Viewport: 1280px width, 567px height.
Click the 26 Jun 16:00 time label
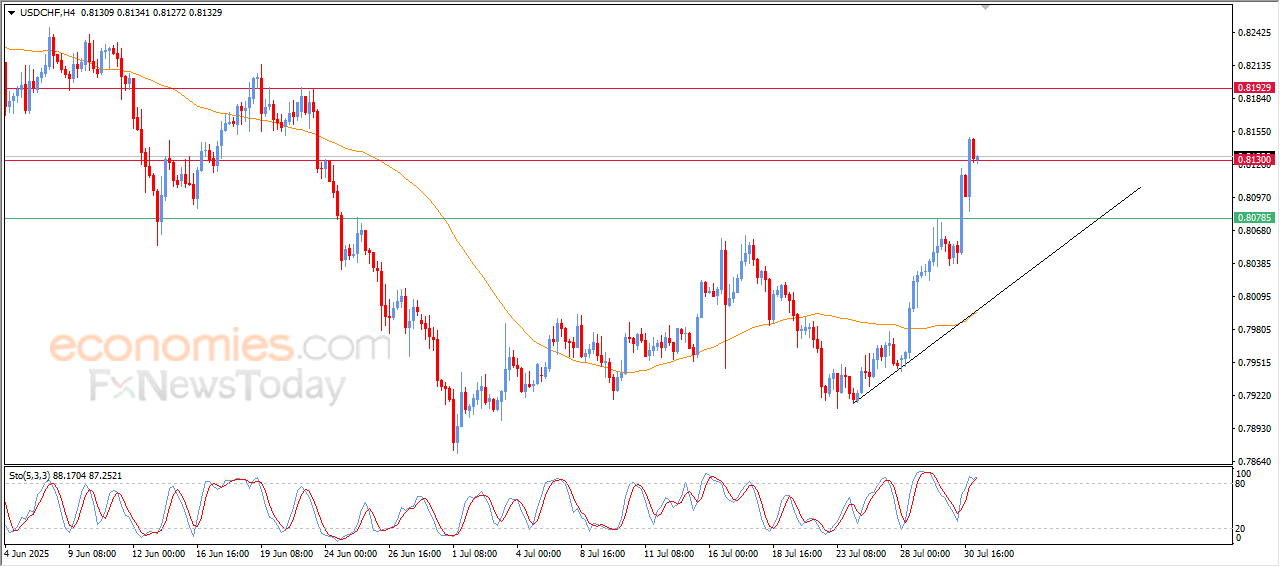click(x=415, y=552)
